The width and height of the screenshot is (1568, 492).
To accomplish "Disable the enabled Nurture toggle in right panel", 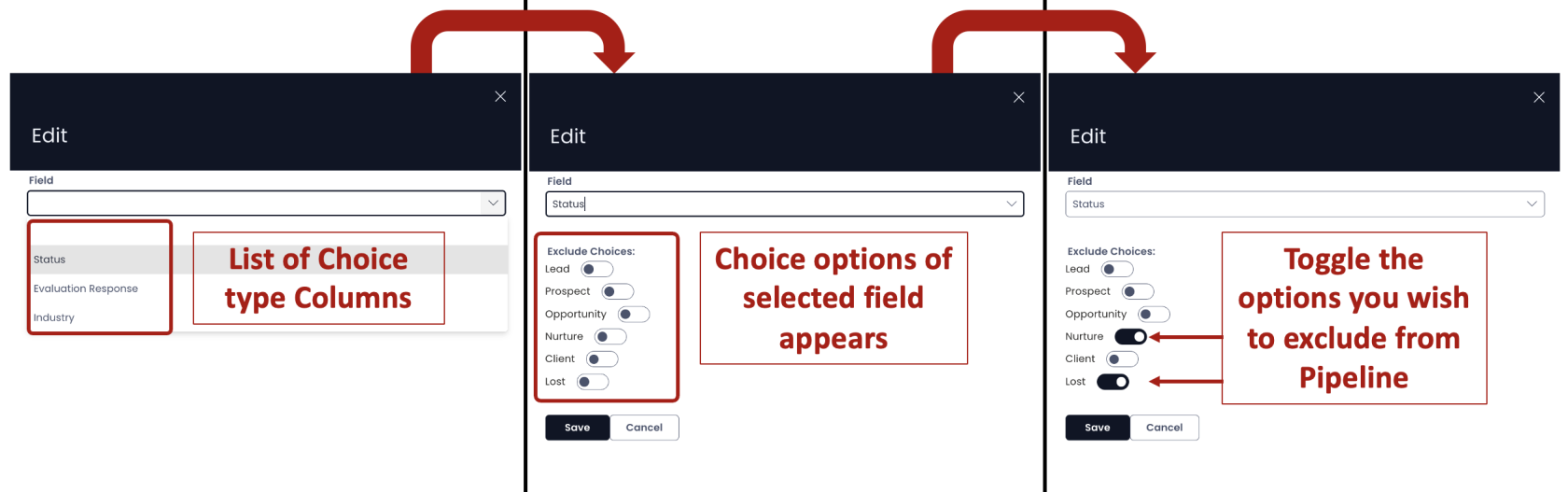I will click(1130, 336).
